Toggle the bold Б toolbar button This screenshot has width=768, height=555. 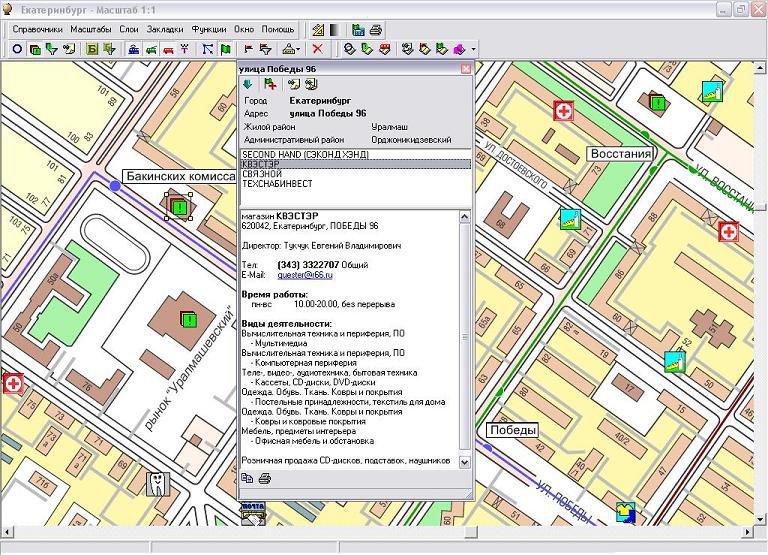(92, 48)
